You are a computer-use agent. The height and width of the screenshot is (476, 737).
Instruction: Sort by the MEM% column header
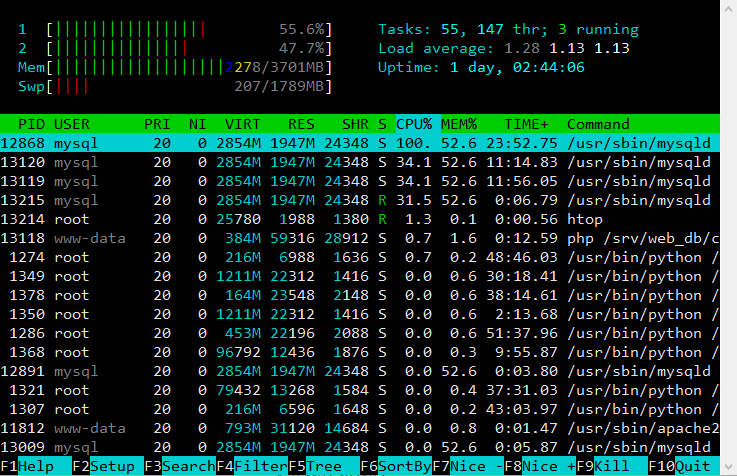tap(460, 124)
